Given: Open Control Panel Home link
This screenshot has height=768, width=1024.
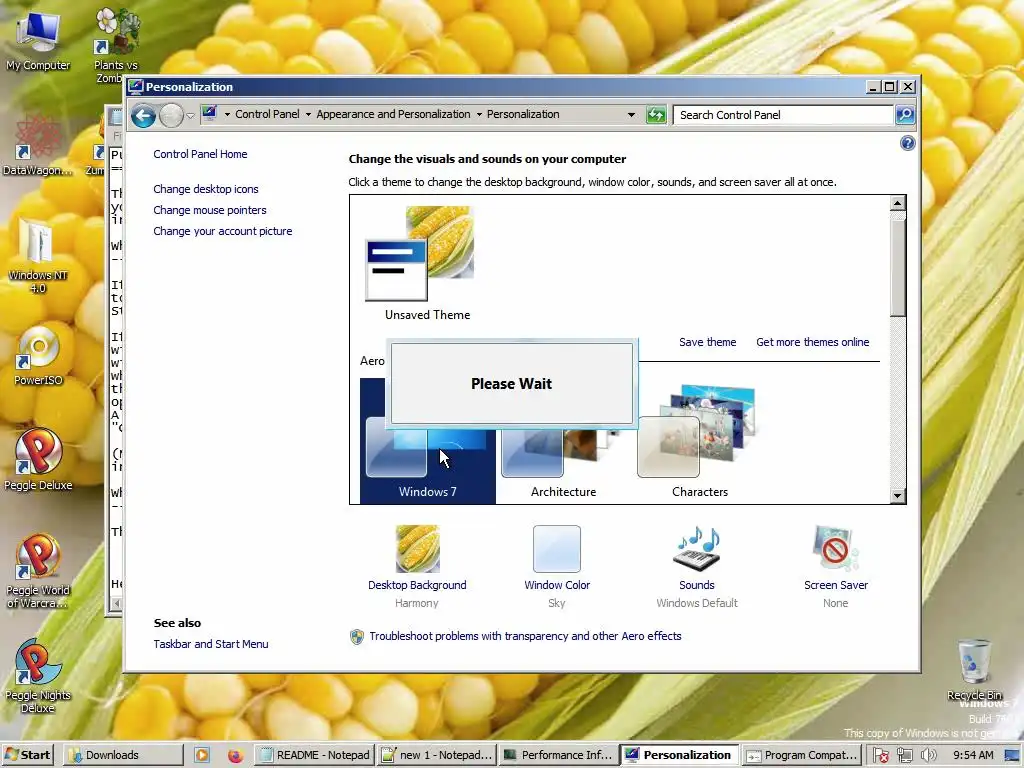Looking at the screenshot, I should tap(200, 154).
